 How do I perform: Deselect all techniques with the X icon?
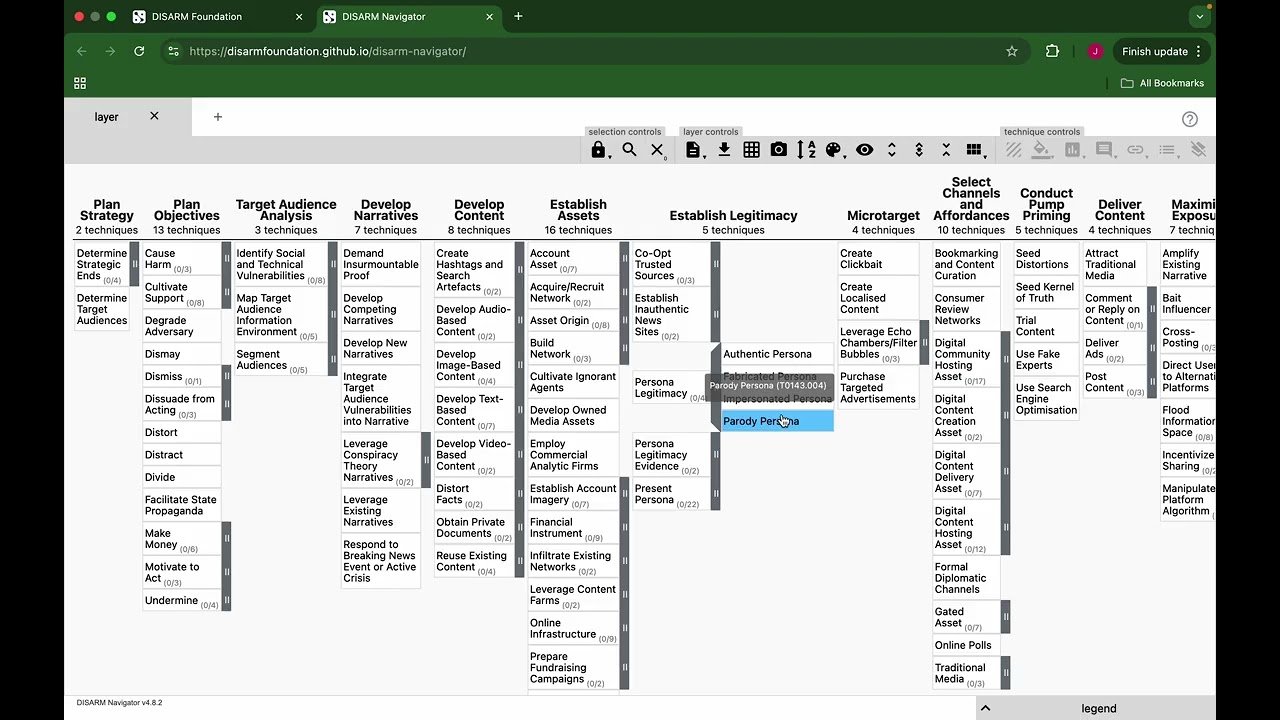tap(657, 150)
